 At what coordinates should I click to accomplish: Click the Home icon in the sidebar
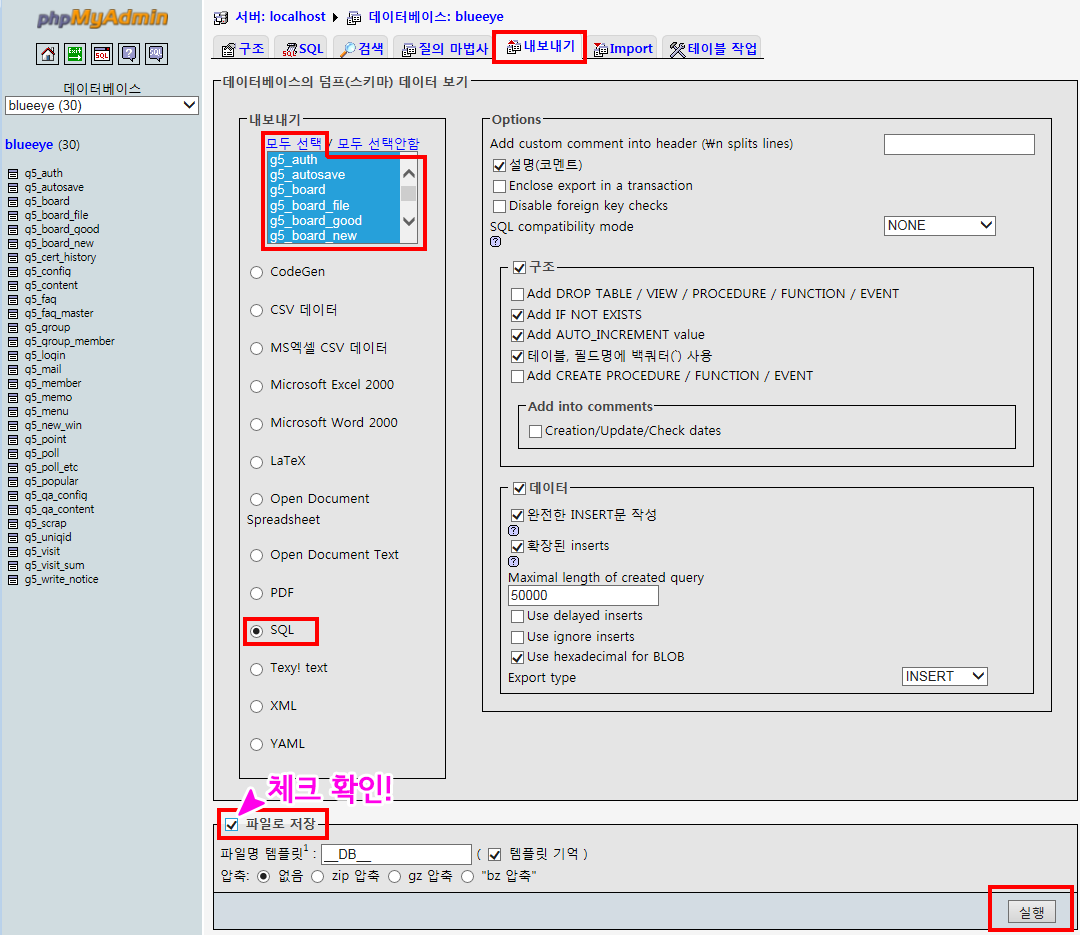(48, 54)
